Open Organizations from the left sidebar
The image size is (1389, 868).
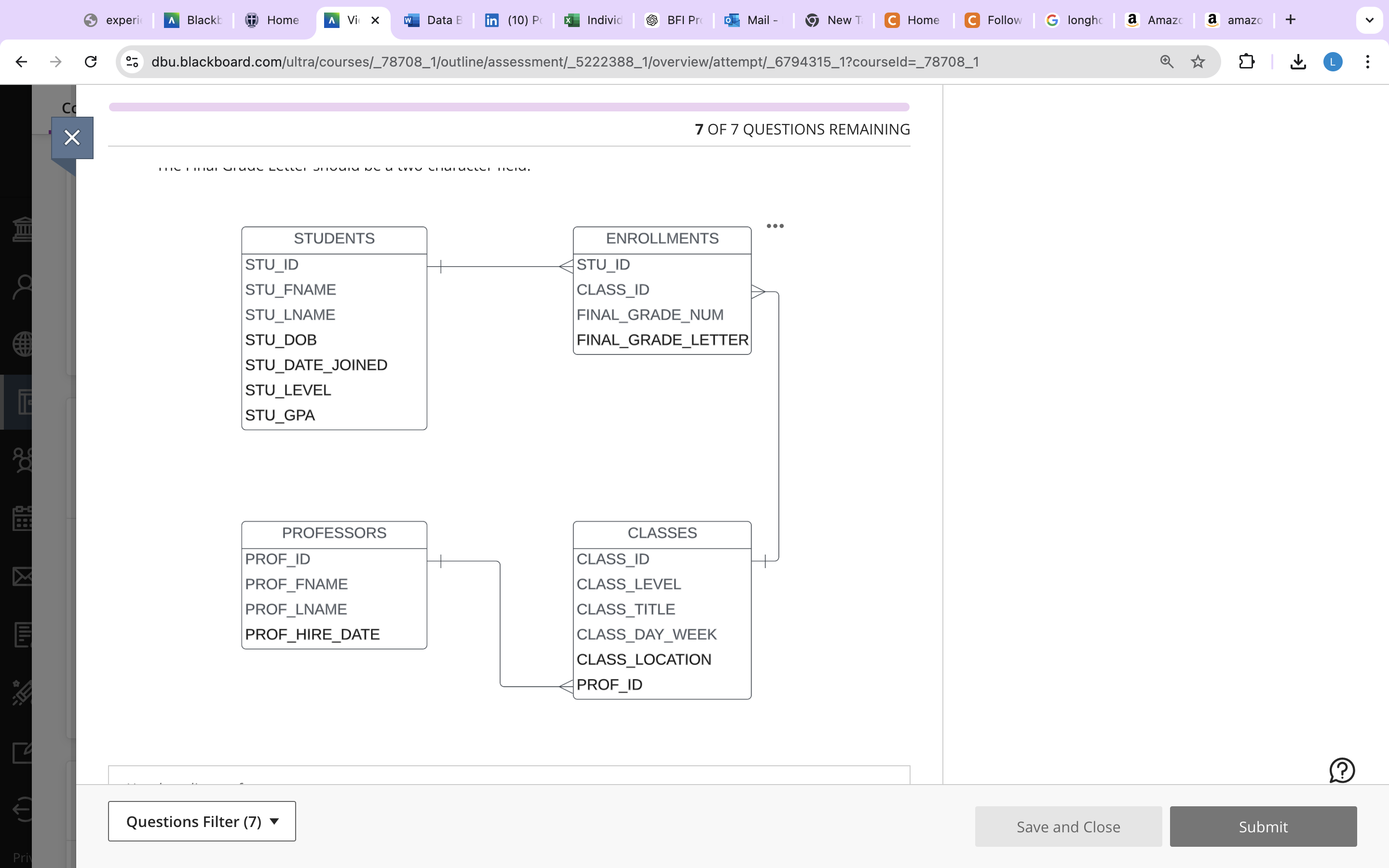23,459
